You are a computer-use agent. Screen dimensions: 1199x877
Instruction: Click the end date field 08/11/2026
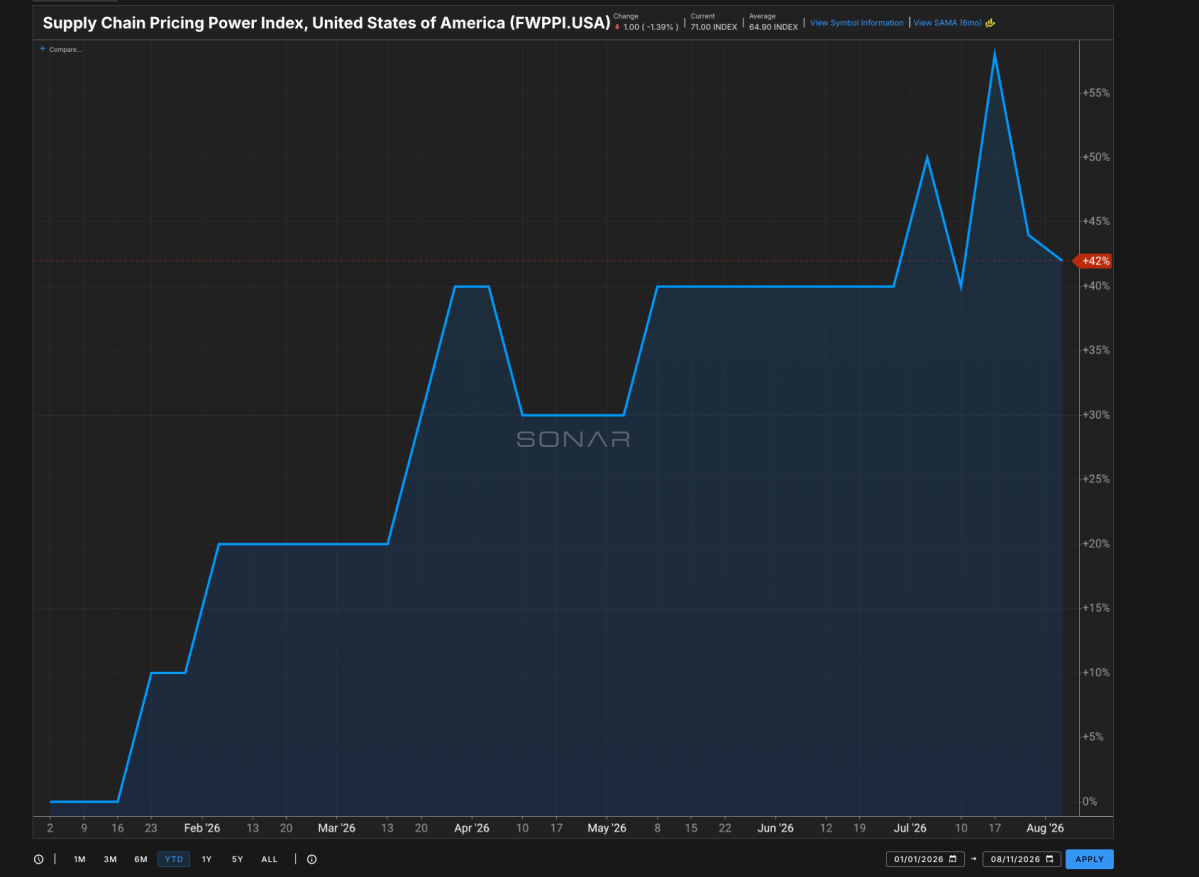pyautogui.click(x=1022, y=859)
